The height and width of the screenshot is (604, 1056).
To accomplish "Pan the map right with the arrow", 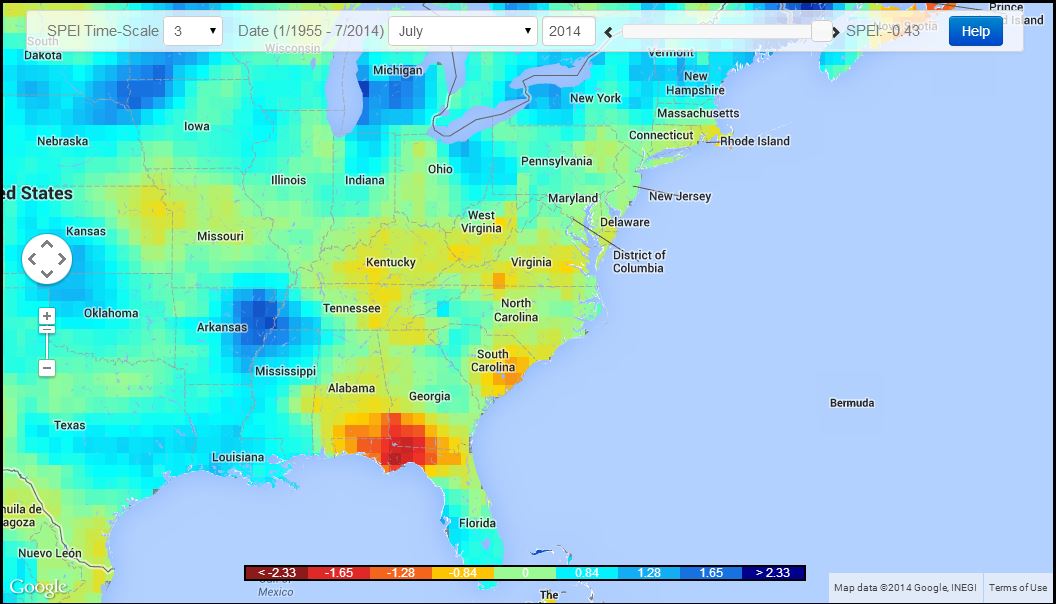I will [x=62, y=260].
